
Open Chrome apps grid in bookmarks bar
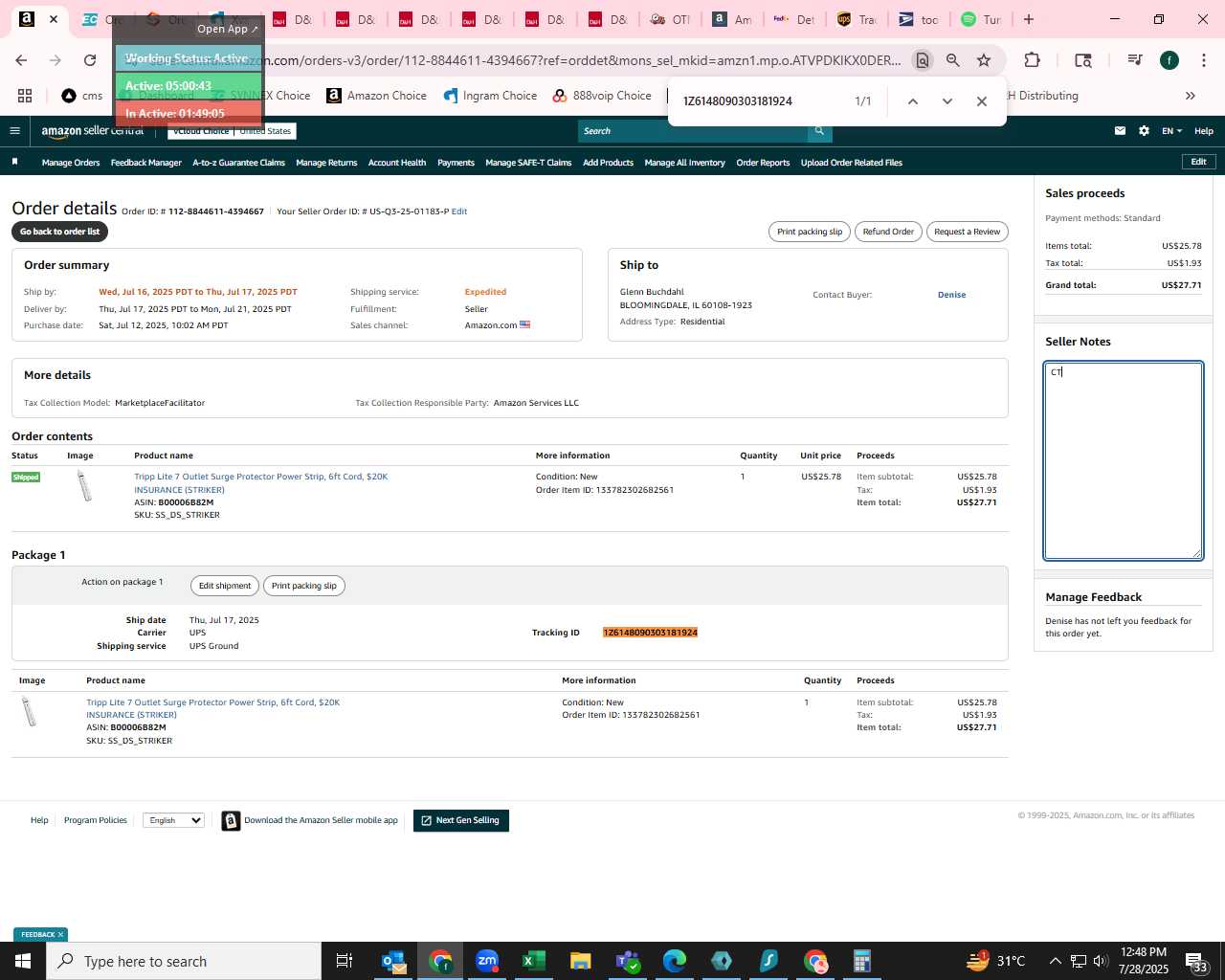pos(25,96)
